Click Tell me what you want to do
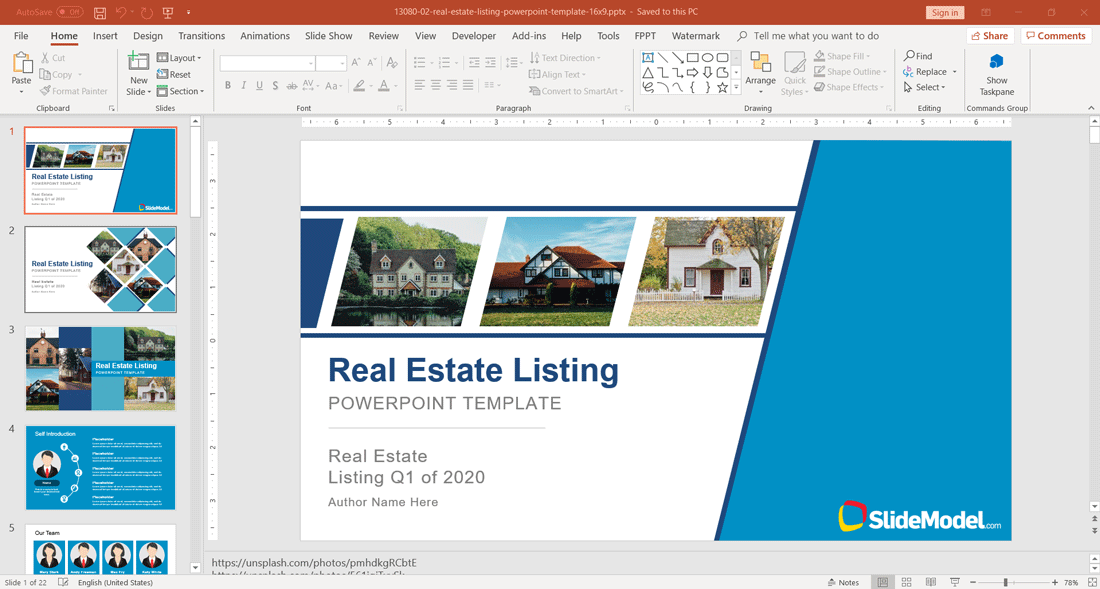Image resolution: width=1100 pixels, height=589 pixels. [816, 36]
